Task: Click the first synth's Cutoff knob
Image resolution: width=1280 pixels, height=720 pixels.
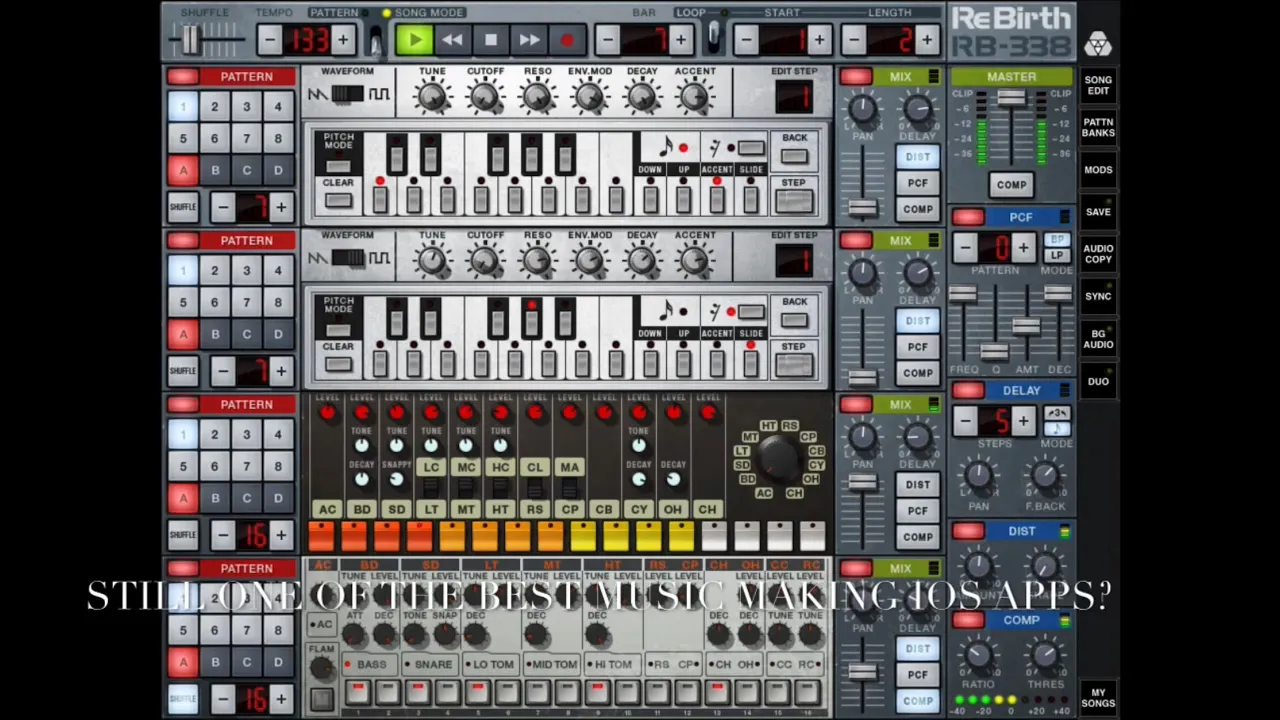Action: [x=484, y=96]
